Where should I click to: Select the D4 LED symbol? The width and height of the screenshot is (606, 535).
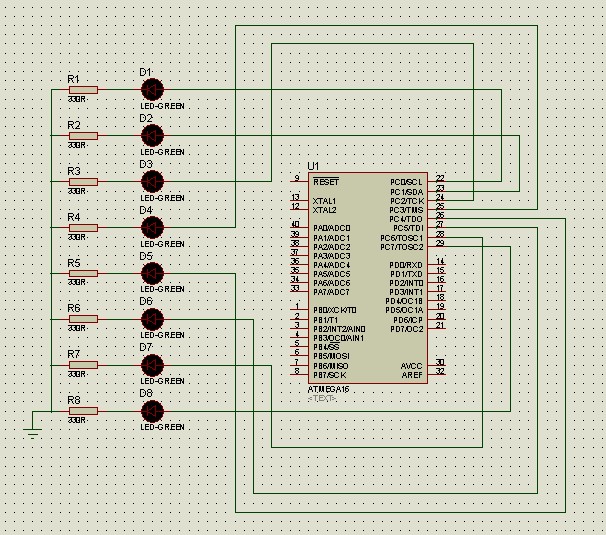click(152, 227)
